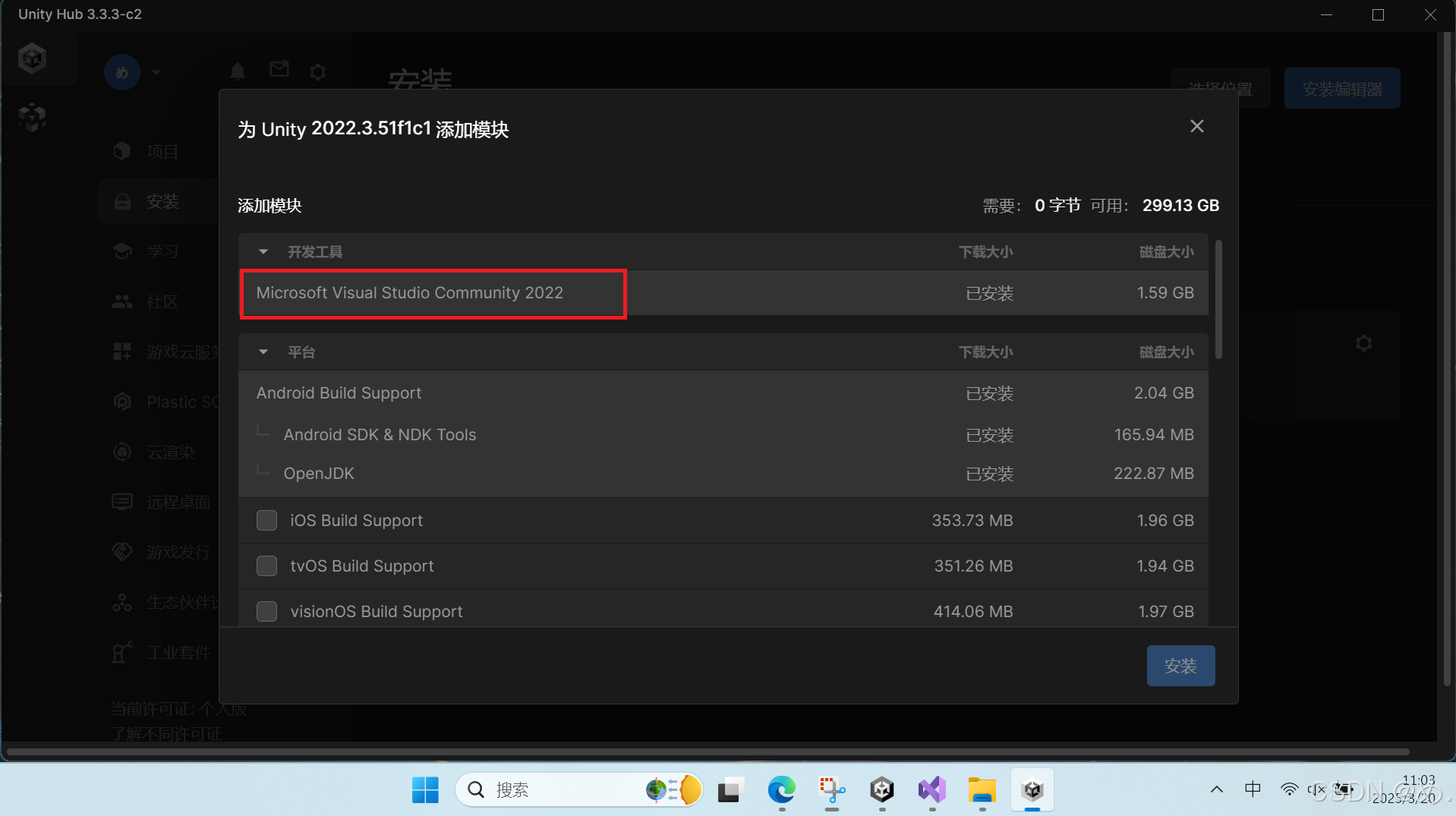
Task: Select Android SDK & NDK Tools row
Action: (x=723, y=434)
